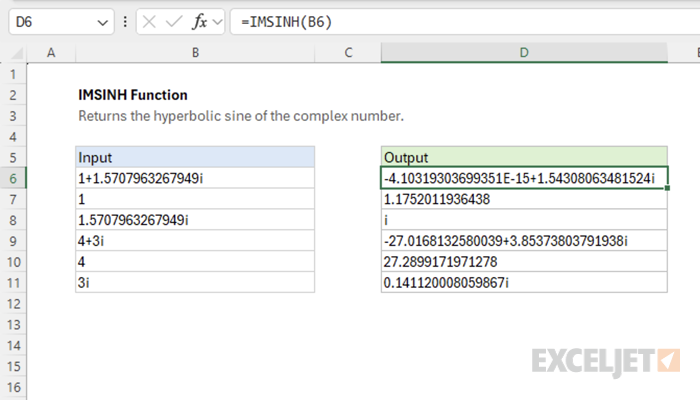Screen dimensions: 700x400
Task: Select output cell -4.10319303699351E-15+1.54308063481524i
Action: tap(524, 178)
